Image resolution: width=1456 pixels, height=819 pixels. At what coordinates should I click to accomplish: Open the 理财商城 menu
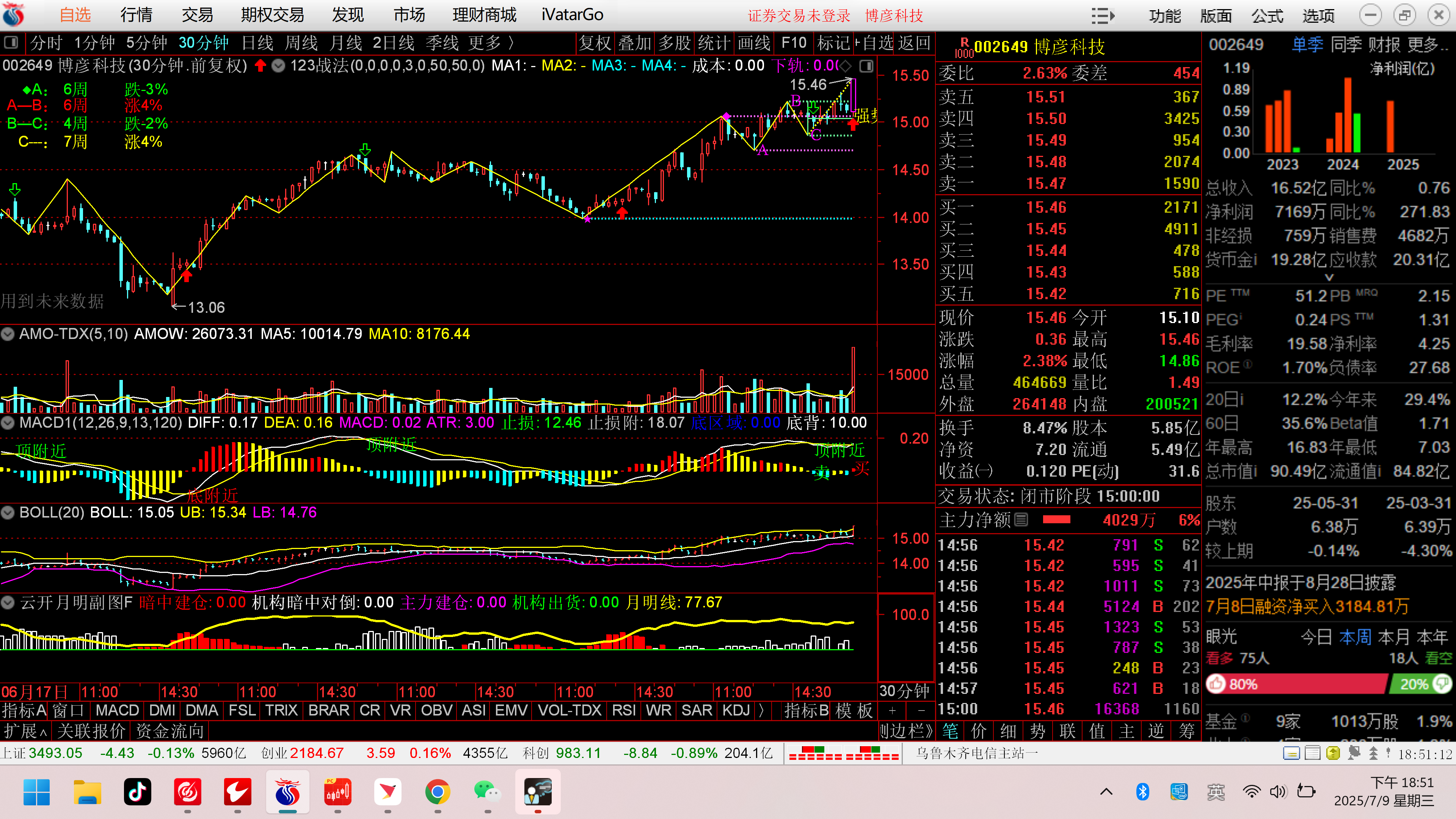coord(485,15)
